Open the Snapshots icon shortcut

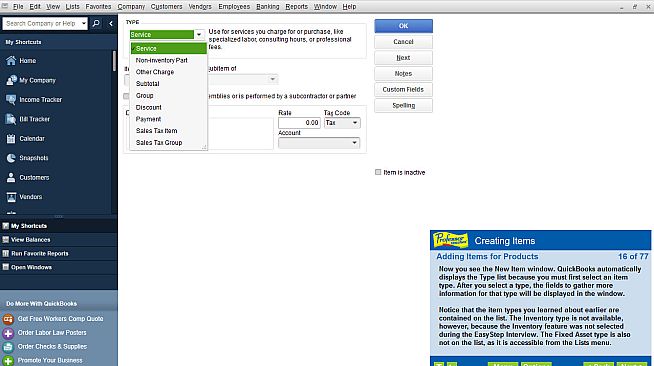point(11,158)
